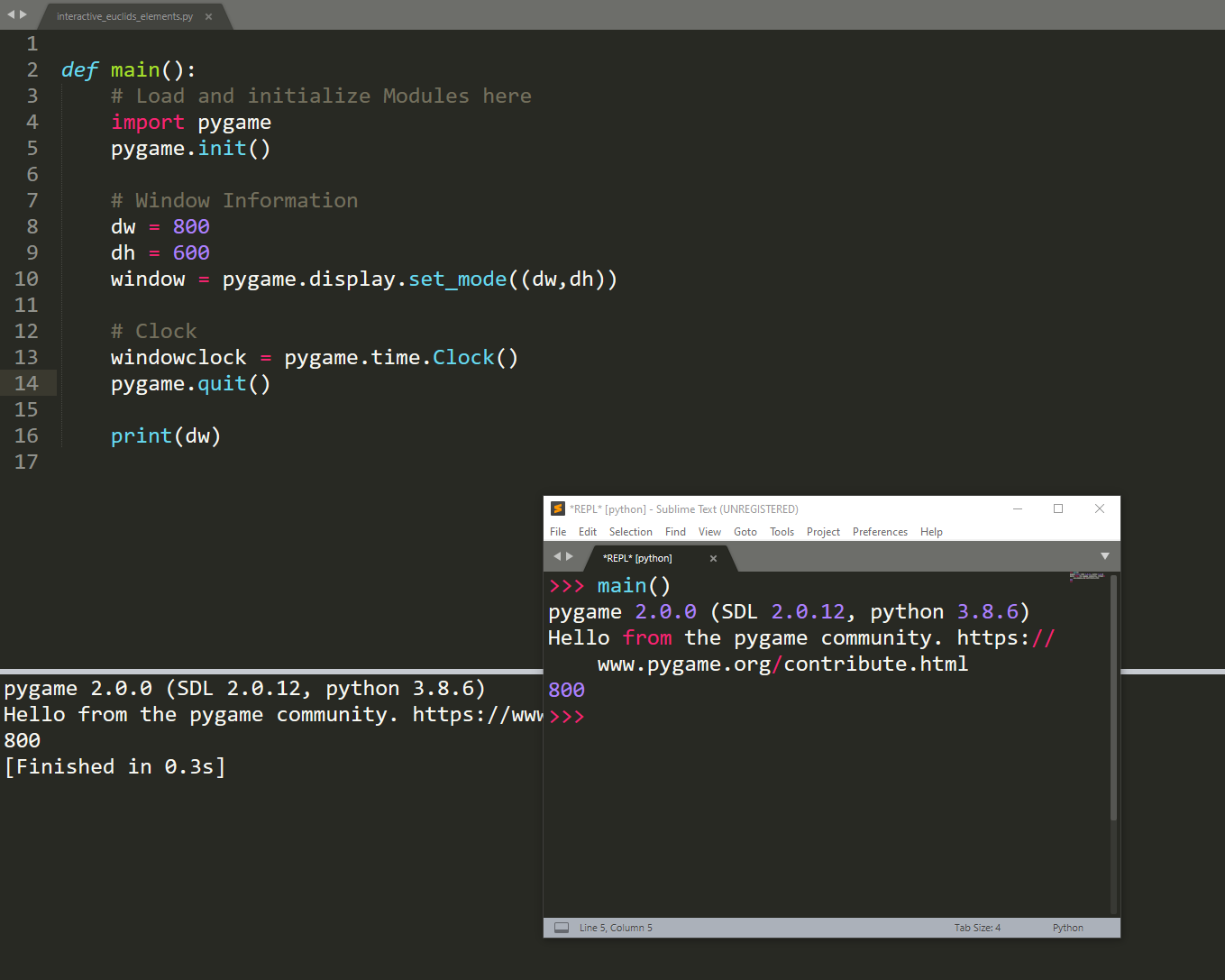Click 'set_mode' in the window assignment line
Image resolution: width=1225 pixels, height=980 pixels.
tap(458, 279)
